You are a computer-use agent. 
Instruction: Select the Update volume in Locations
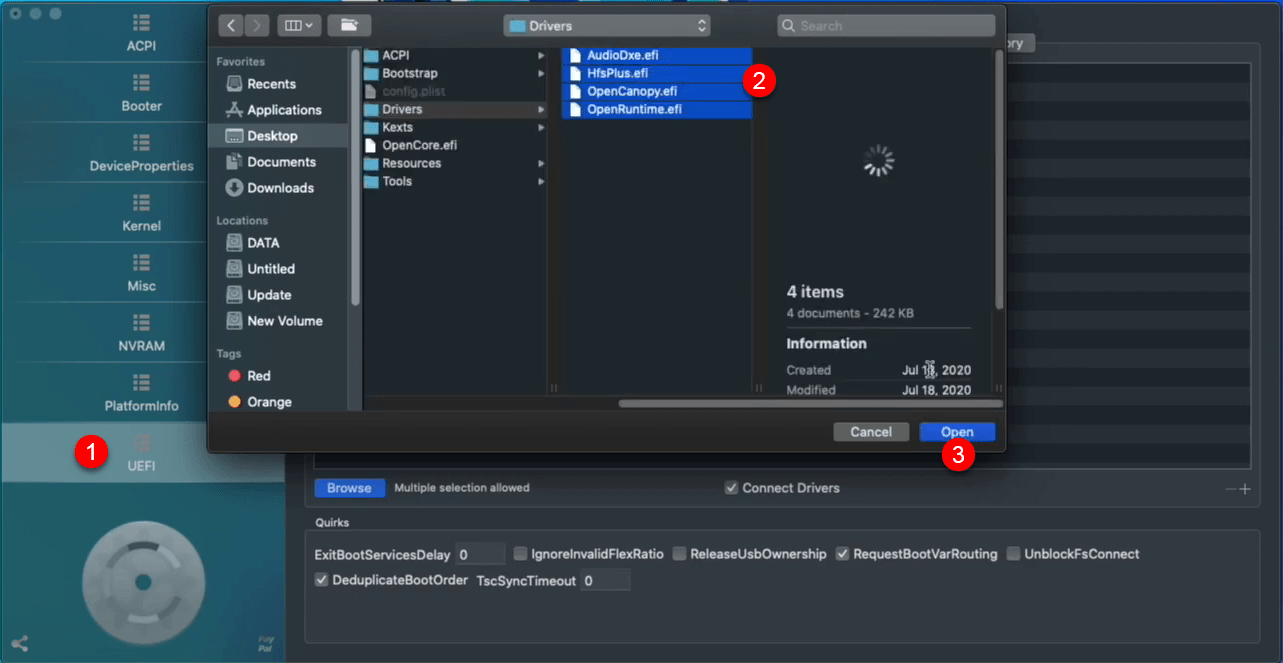(260, 295)
